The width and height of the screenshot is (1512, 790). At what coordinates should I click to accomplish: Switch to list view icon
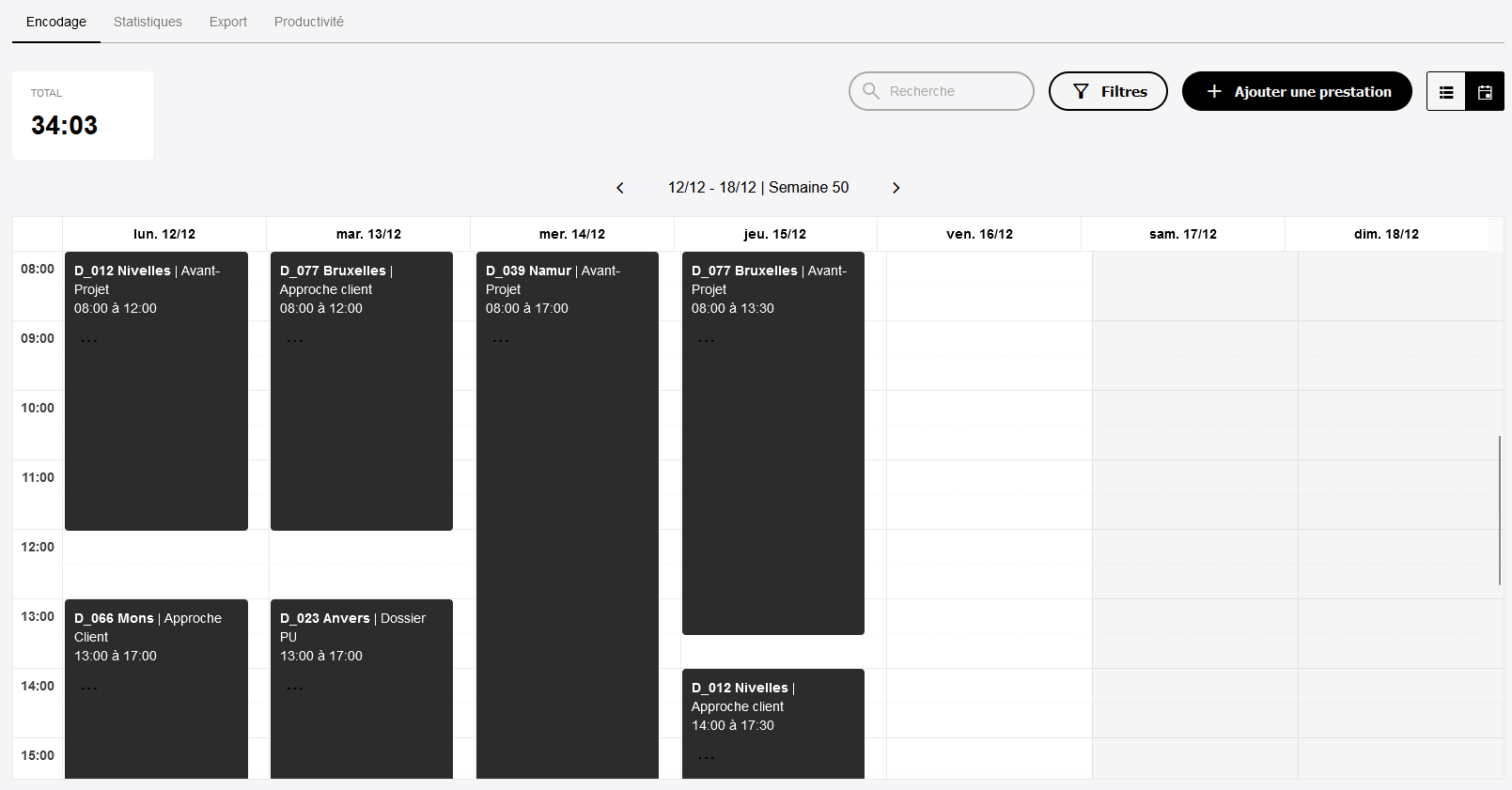pos(1446,92)
